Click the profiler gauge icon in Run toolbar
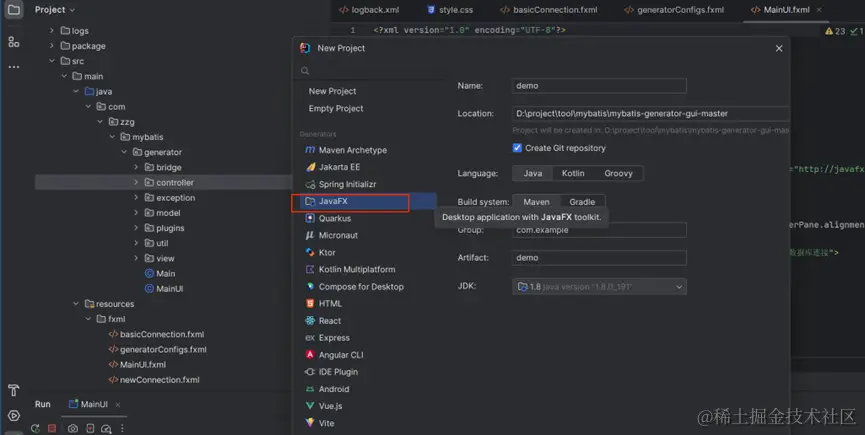The image size is (865, 435). pyautogui.click(x=106, y=428)
